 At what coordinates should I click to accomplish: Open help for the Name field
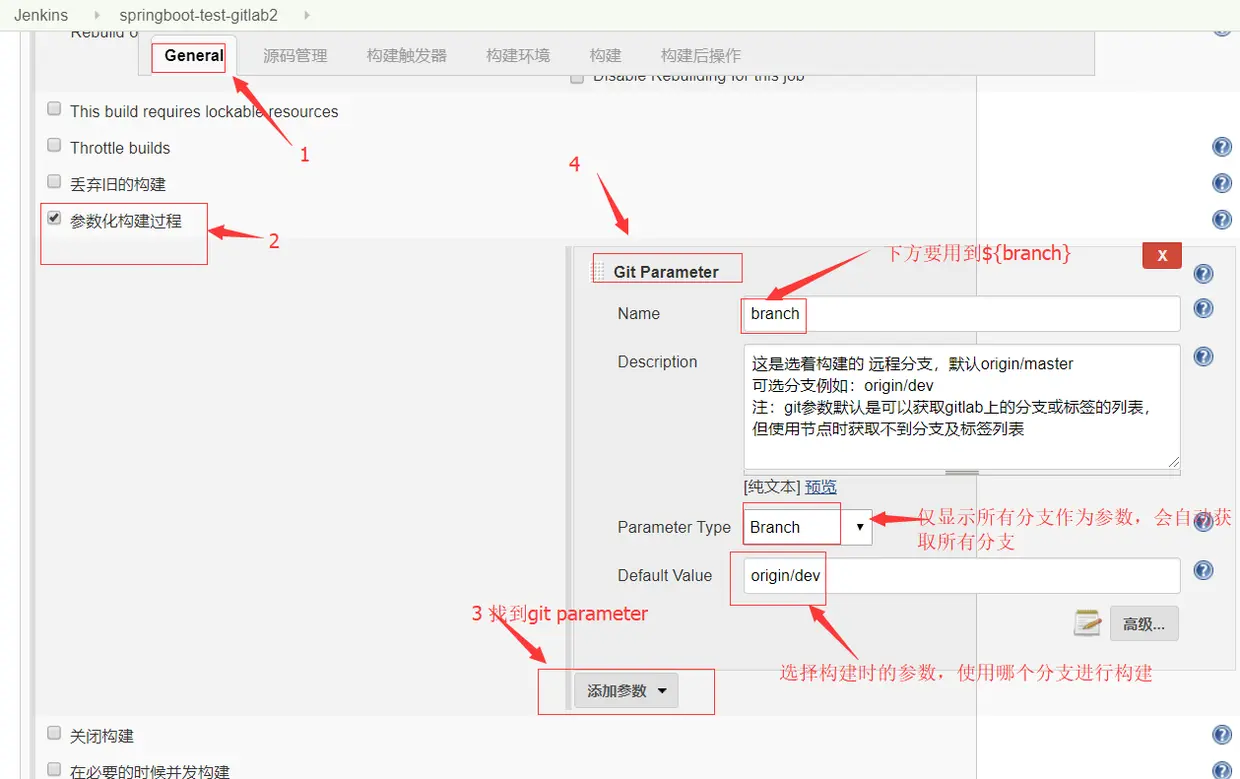point(1202,308)
